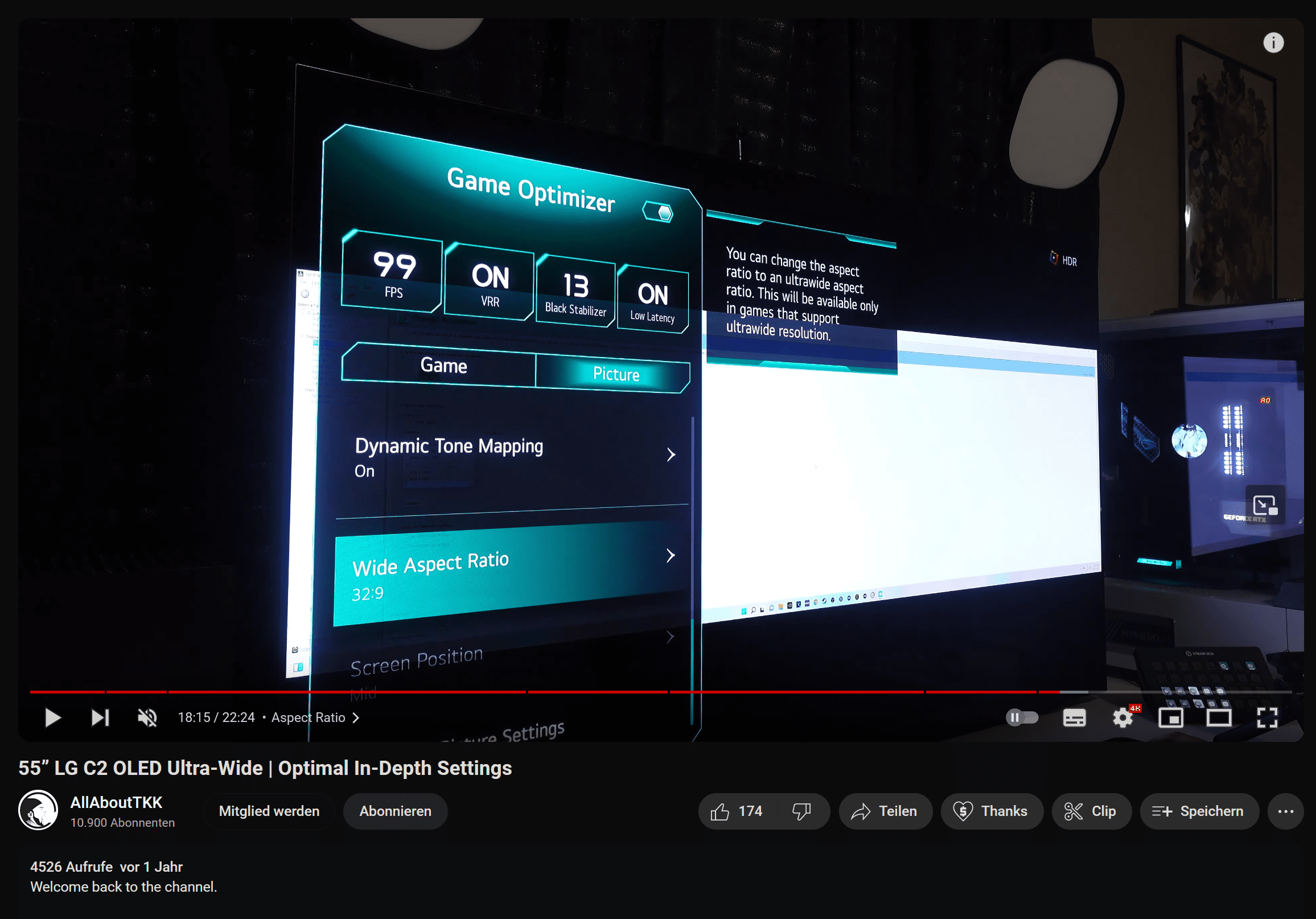Play the paused video
This screenshot has height=919, width=1316.
point(53,717)
